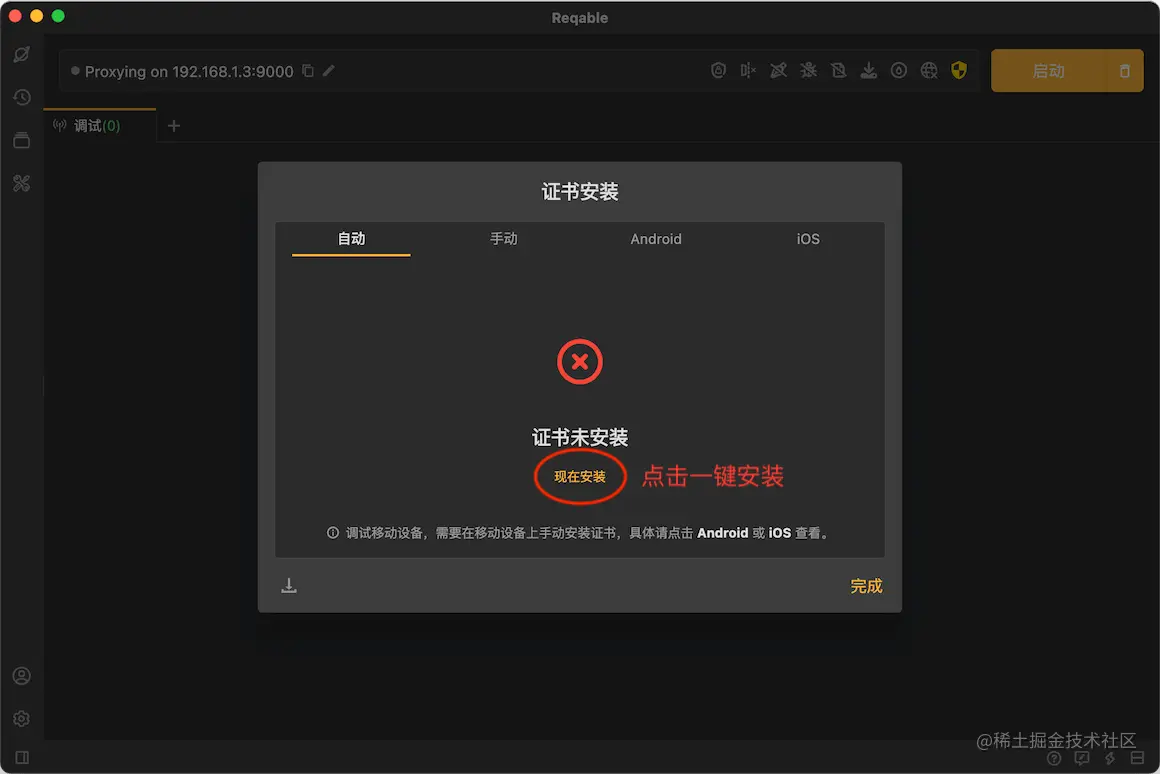The image size is (1160, 774).
Task: Open the certificate shield icon in the toolbar
Action: pos(959,70)
